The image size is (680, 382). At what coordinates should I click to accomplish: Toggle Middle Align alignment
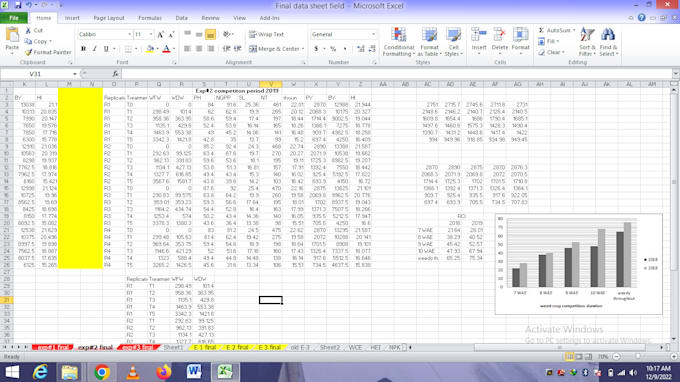pos(199,34)
